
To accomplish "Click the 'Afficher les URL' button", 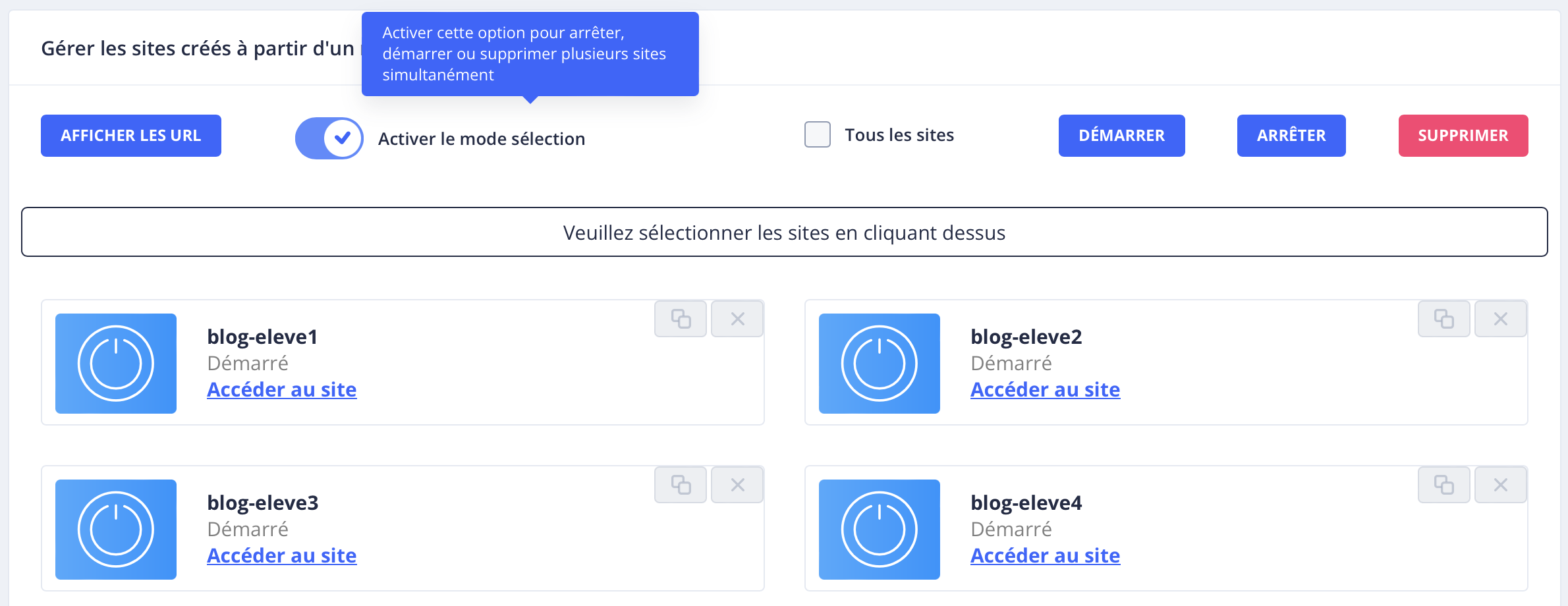I will (131, 136).
